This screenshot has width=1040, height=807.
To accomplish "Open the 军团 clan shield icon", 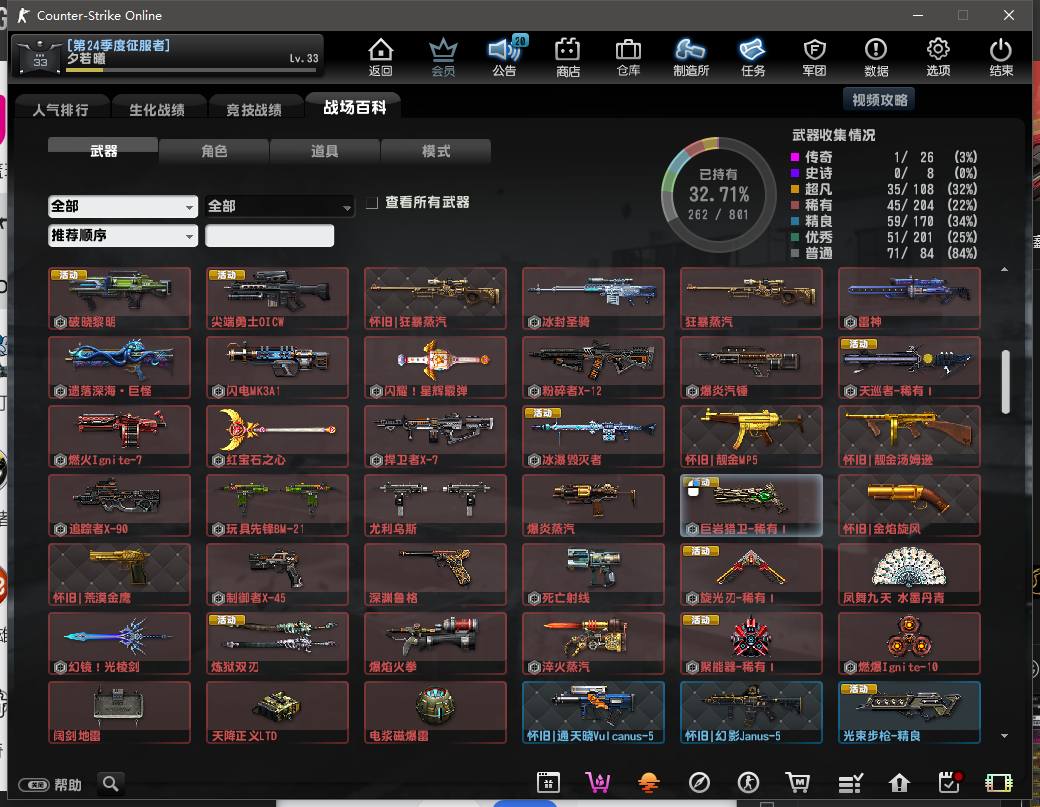I will [814, 56].
